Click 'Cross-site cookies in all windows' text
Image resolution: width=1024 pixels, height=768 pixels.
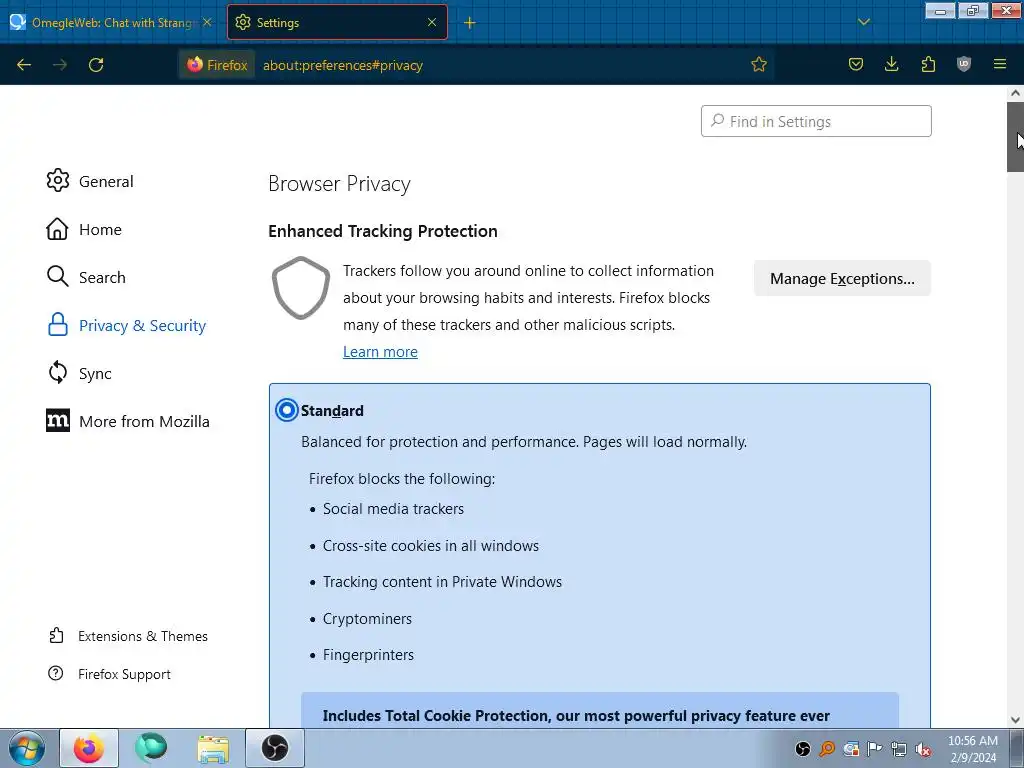431,545
